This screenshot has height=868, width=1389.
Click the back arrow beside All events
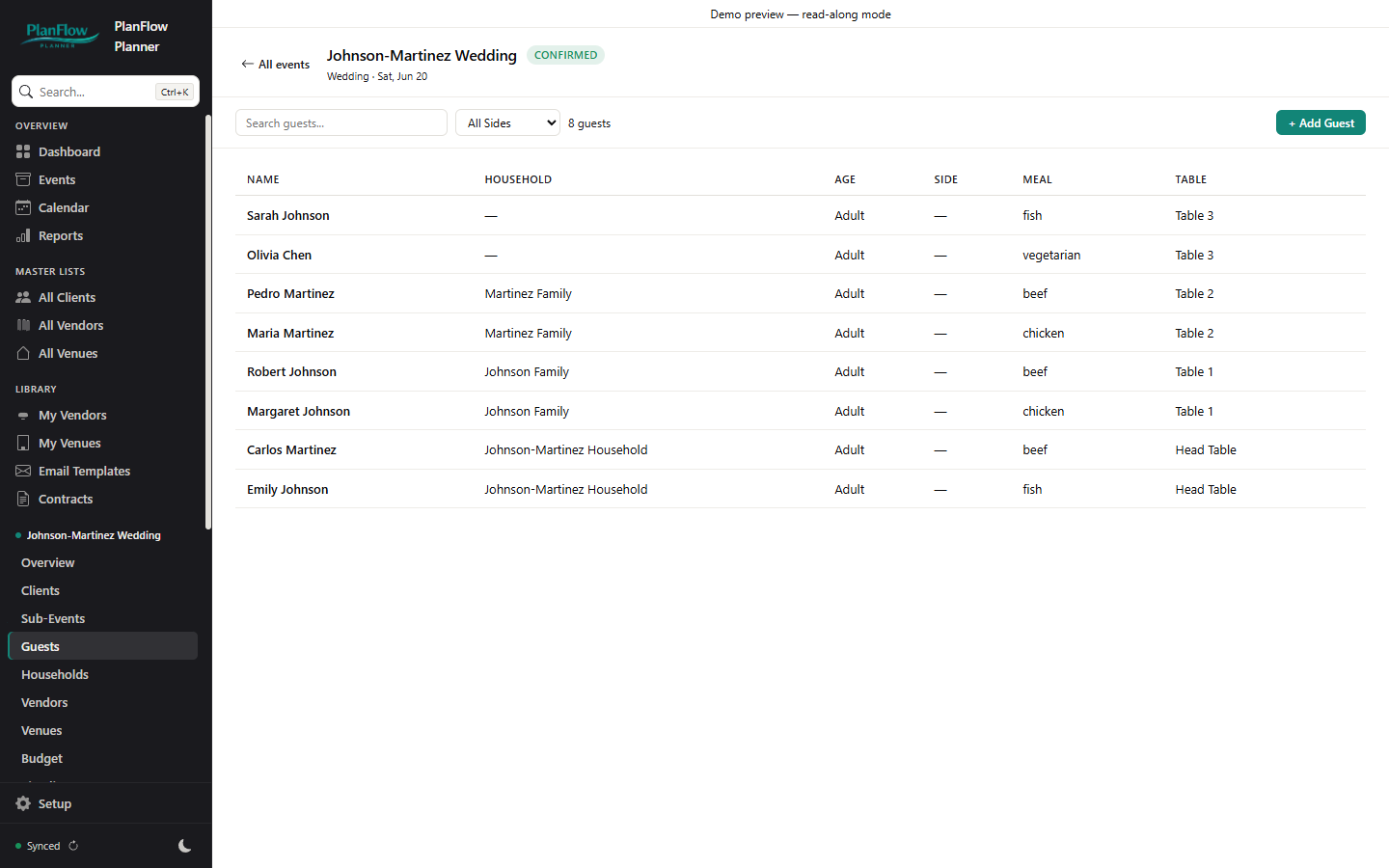tap(247, 64)
